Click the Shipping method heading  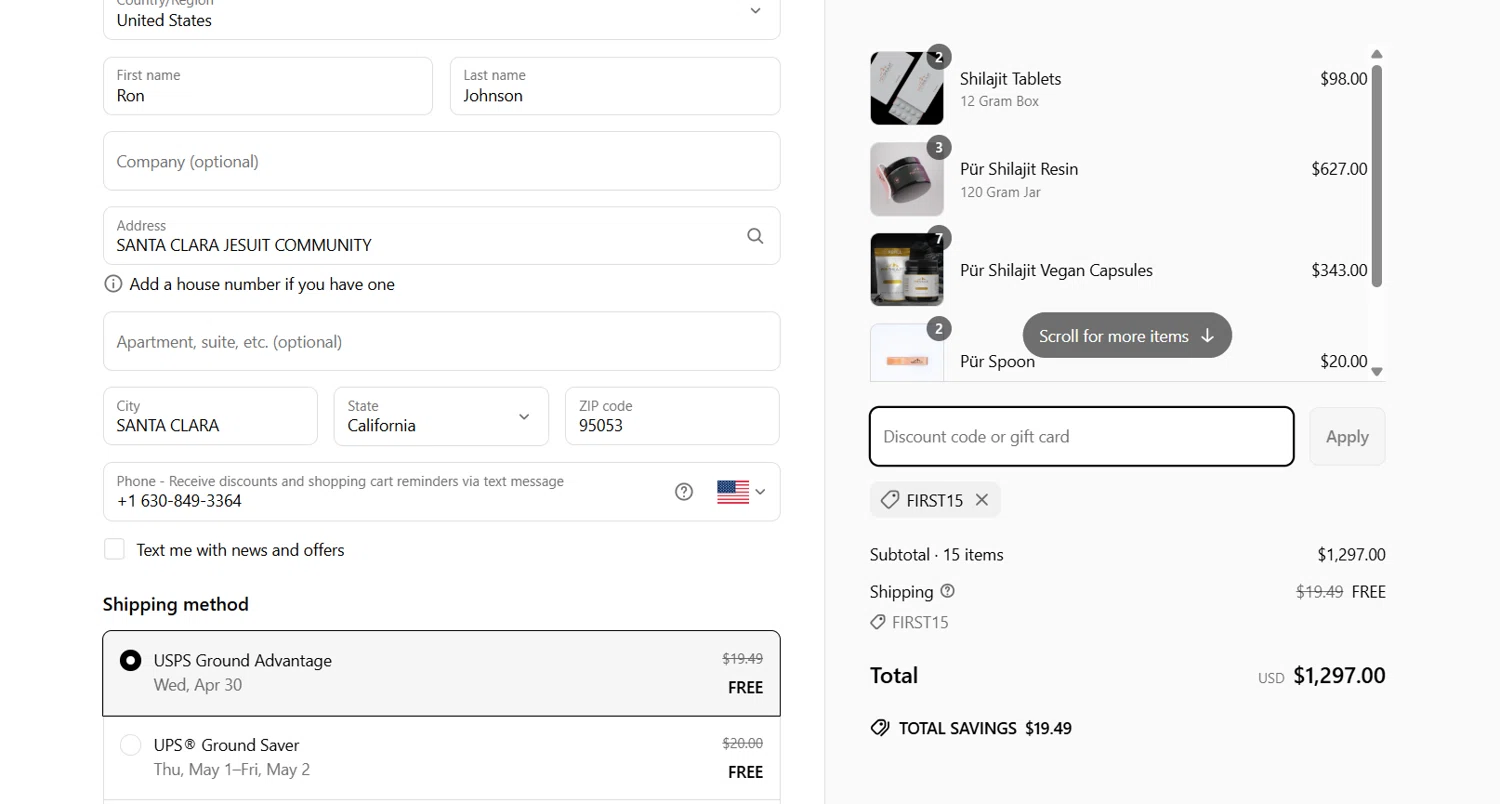pyautogui.click(x=176, y=604)
